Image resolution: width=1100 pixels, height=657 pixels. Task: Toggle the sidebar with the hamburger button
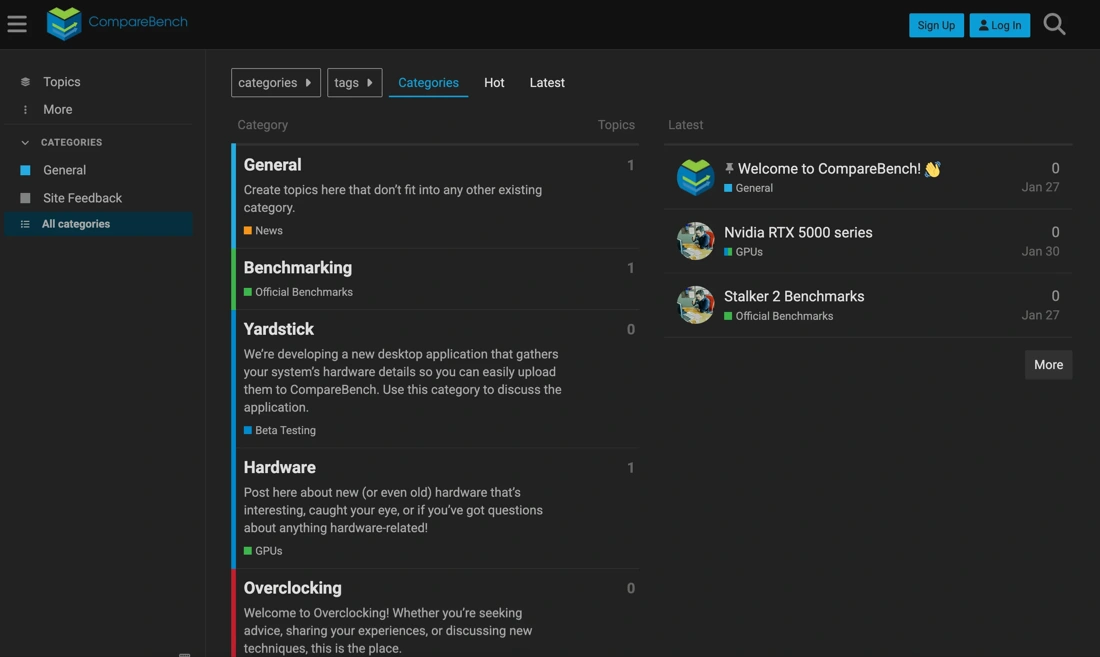pyautogui.click(x=17, y=23)
